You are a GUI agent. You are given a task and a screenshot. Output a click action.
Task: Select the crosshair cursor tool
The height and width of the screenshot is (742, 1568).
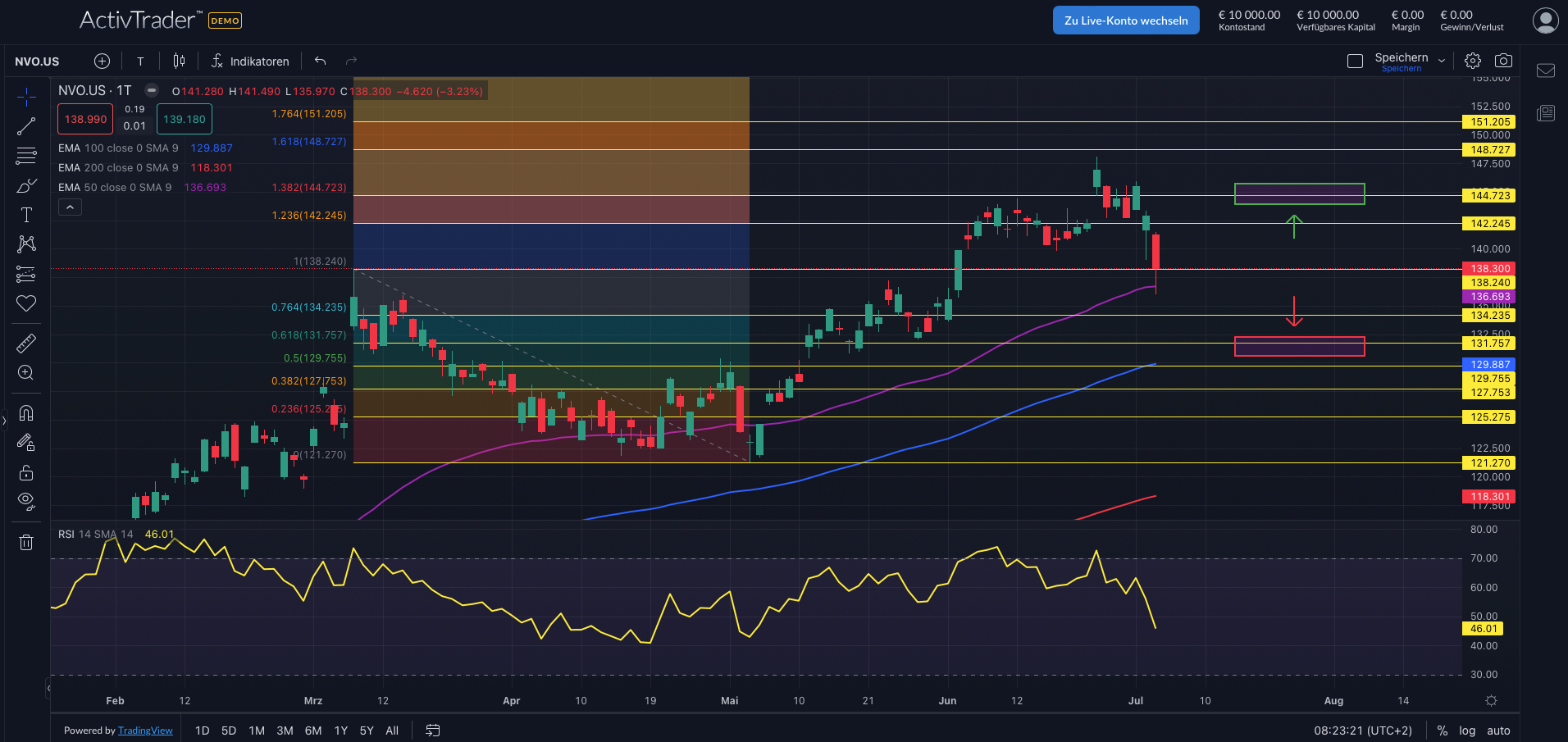pos(26,97)
